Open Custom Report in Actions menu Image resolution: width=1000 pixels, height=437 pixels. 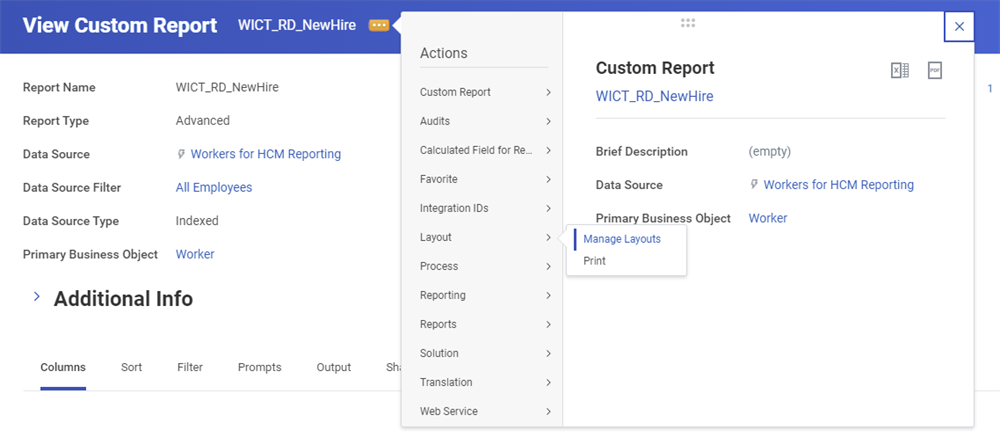point(455,93)
